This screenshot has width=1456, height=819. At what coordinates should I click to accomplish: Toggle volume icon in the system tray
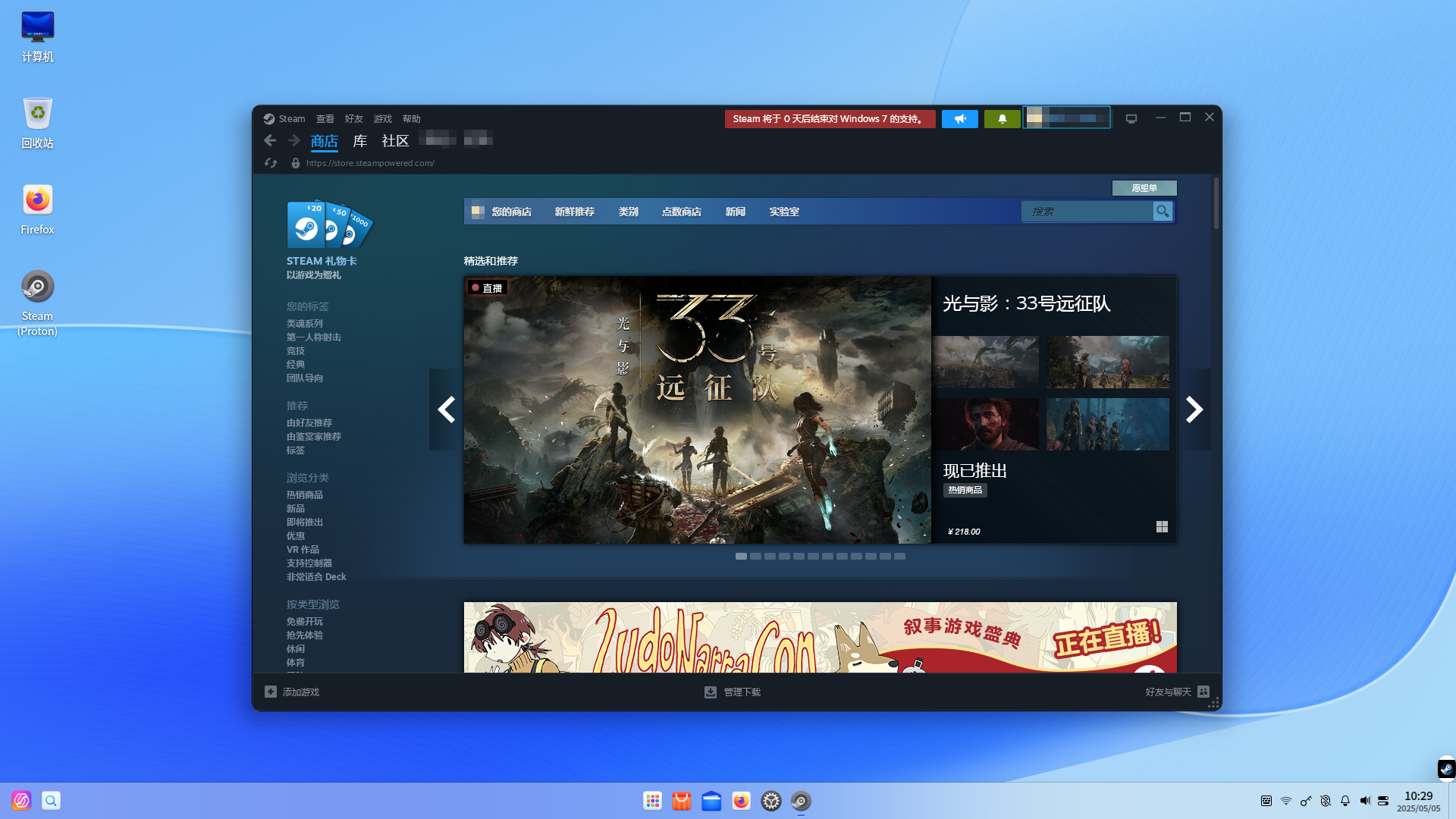1365,801
